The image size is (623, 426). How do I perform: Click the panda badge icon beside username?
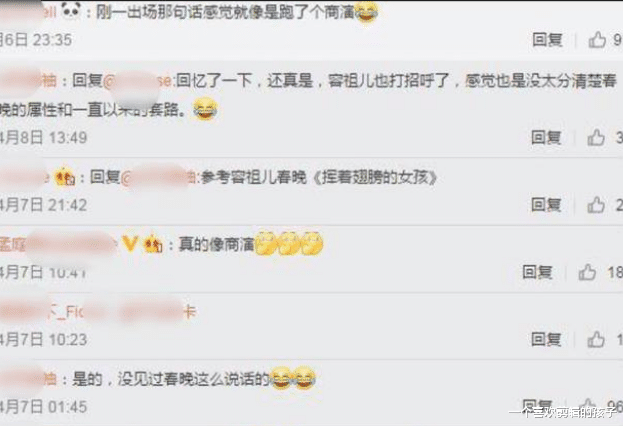point(71,11)
